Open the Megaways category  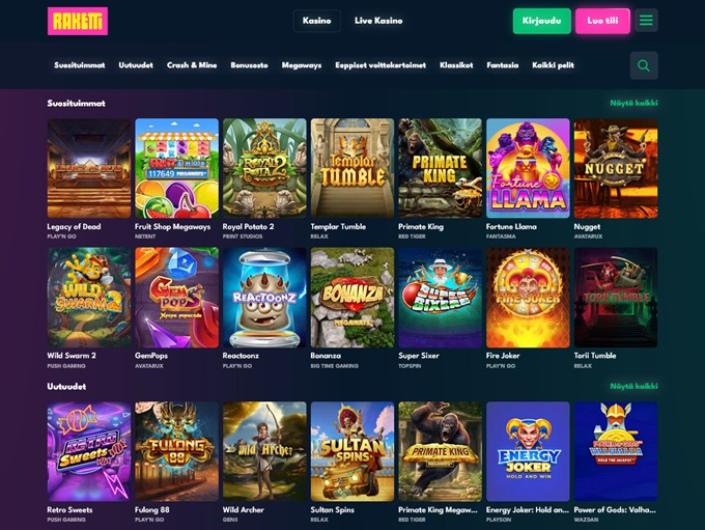[302, 65]
